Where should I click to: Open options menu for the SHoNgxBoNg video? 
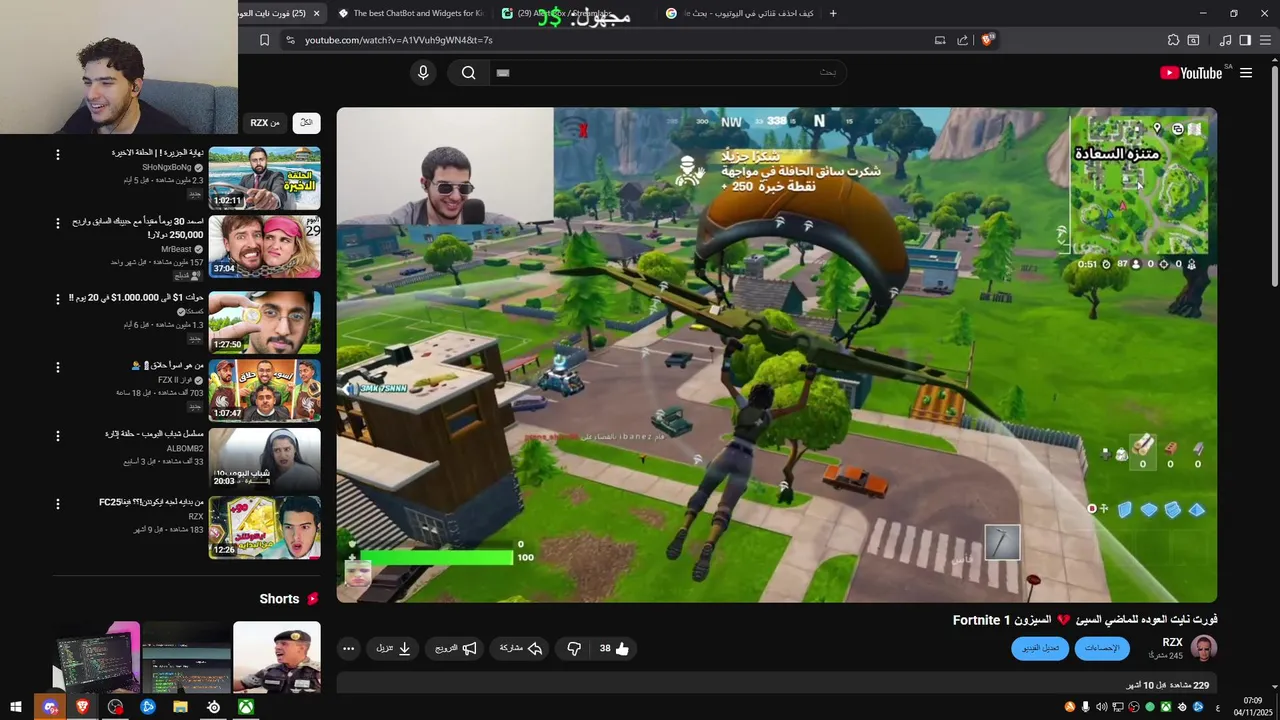point(57,155)
